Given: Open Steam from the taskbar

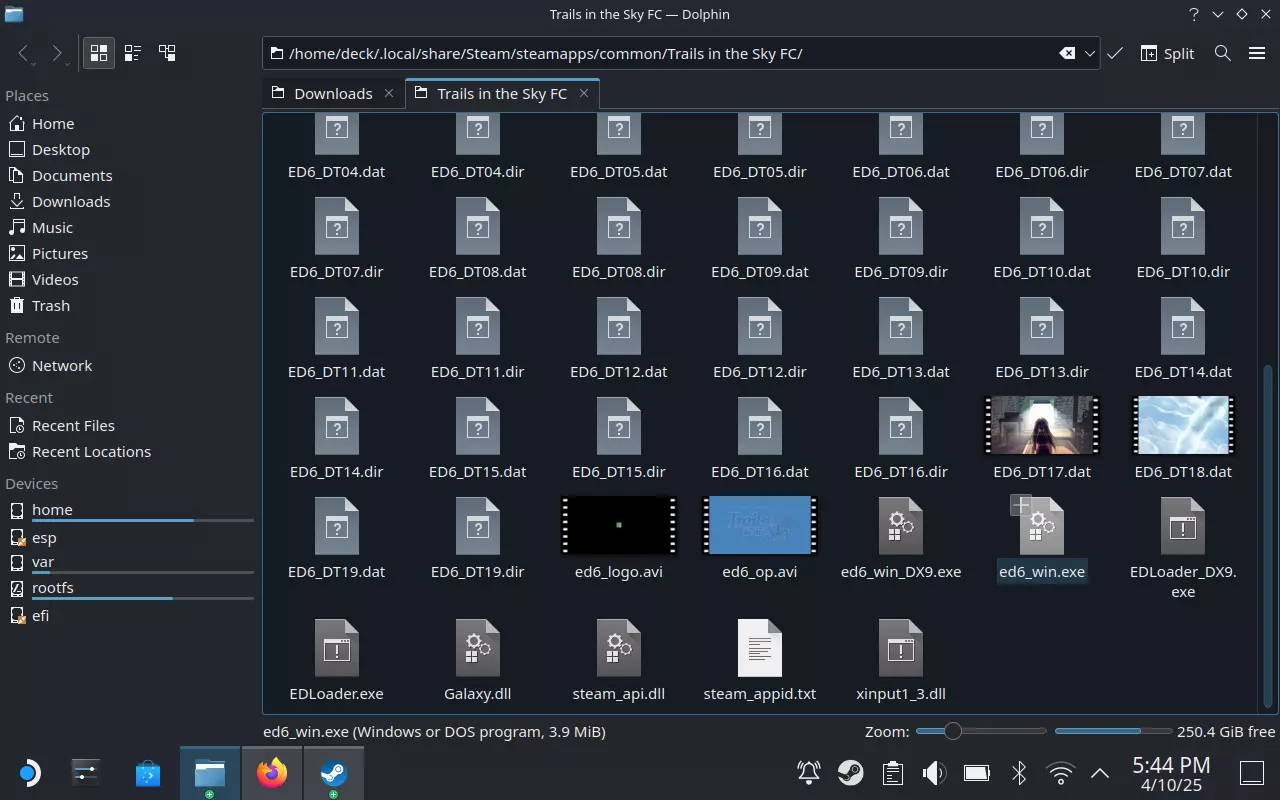Looking at the screenshot, I should [x=333, y=773].
